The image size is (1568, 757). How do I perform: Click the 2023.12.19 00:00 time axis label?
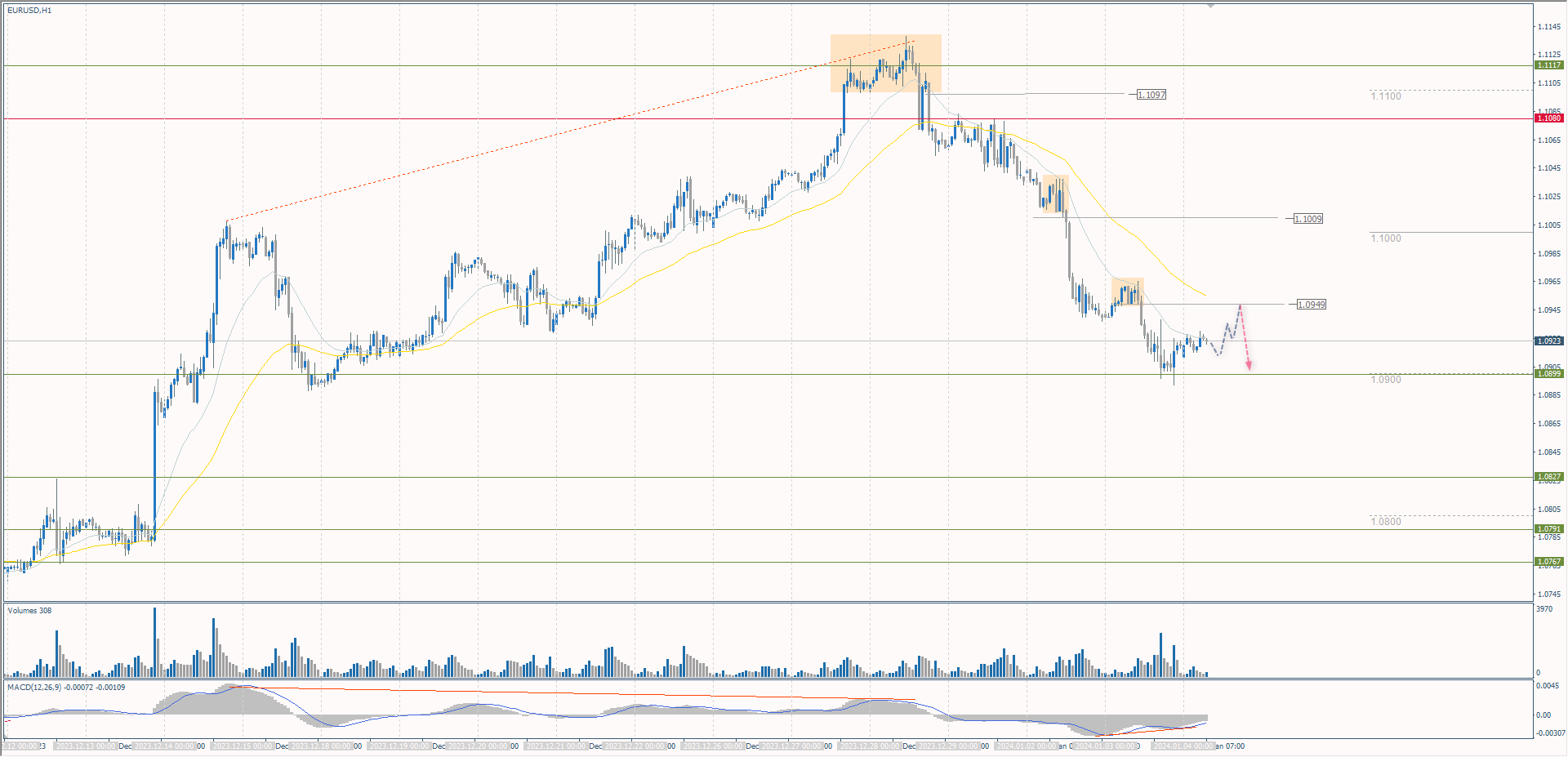pos(399,746)
